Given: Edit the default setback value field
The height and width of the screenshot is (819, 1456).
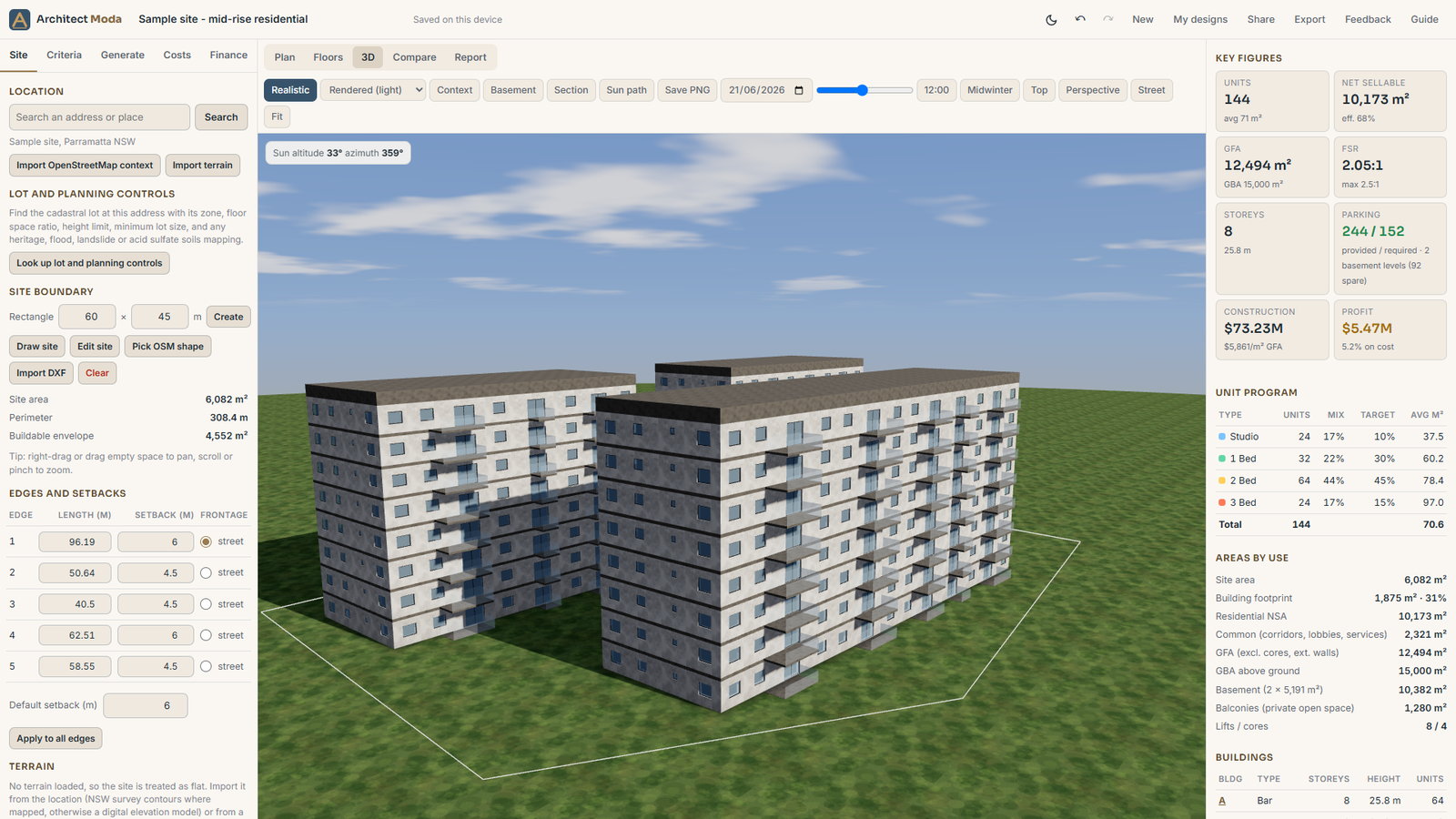Looking at the screenshot, I should click(x=146, y=705).
